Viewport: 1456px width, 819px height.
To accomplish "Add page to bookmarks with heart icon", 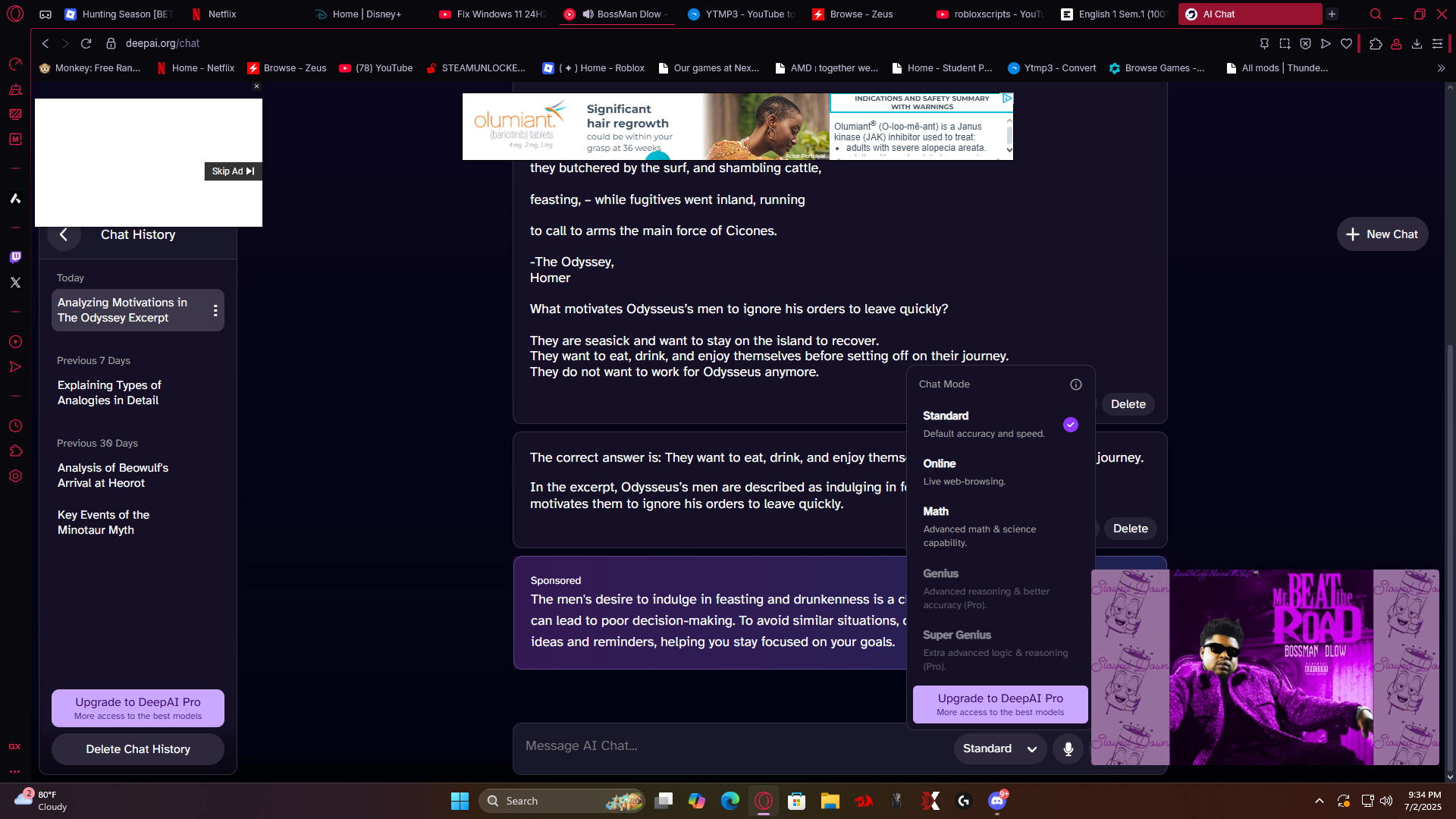I will click(x=1346, y=44).
